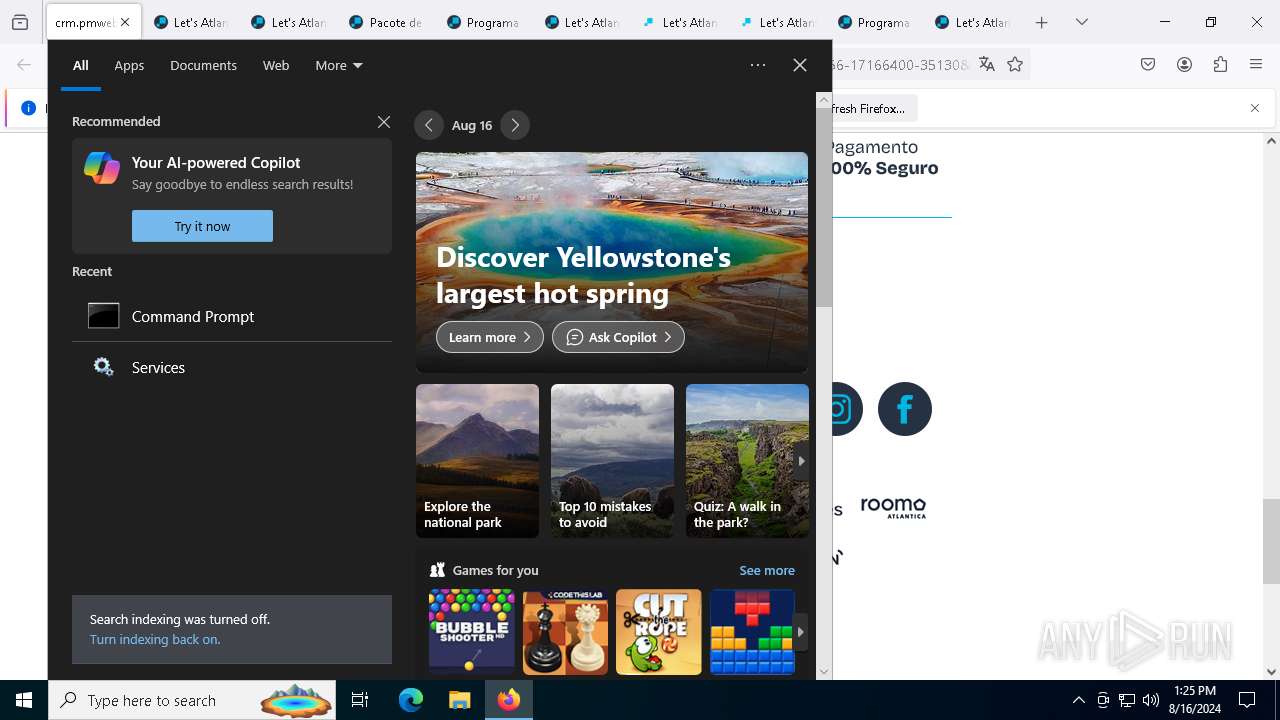Open Bubble Shooter game tile
1280x720 pixels.
[x=471, y=631]
